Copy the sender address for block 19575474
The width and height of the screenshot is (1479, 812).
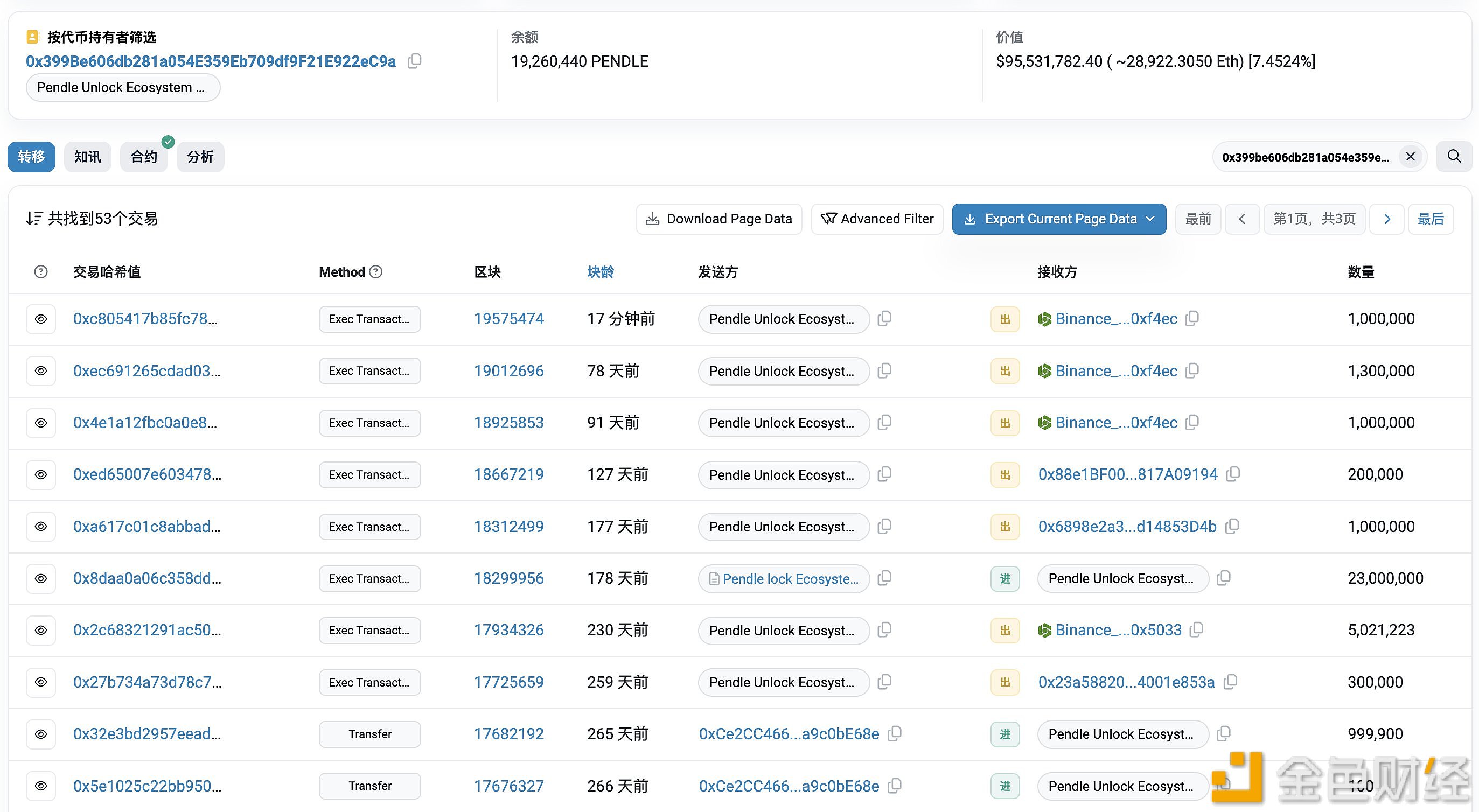(885, 318)
